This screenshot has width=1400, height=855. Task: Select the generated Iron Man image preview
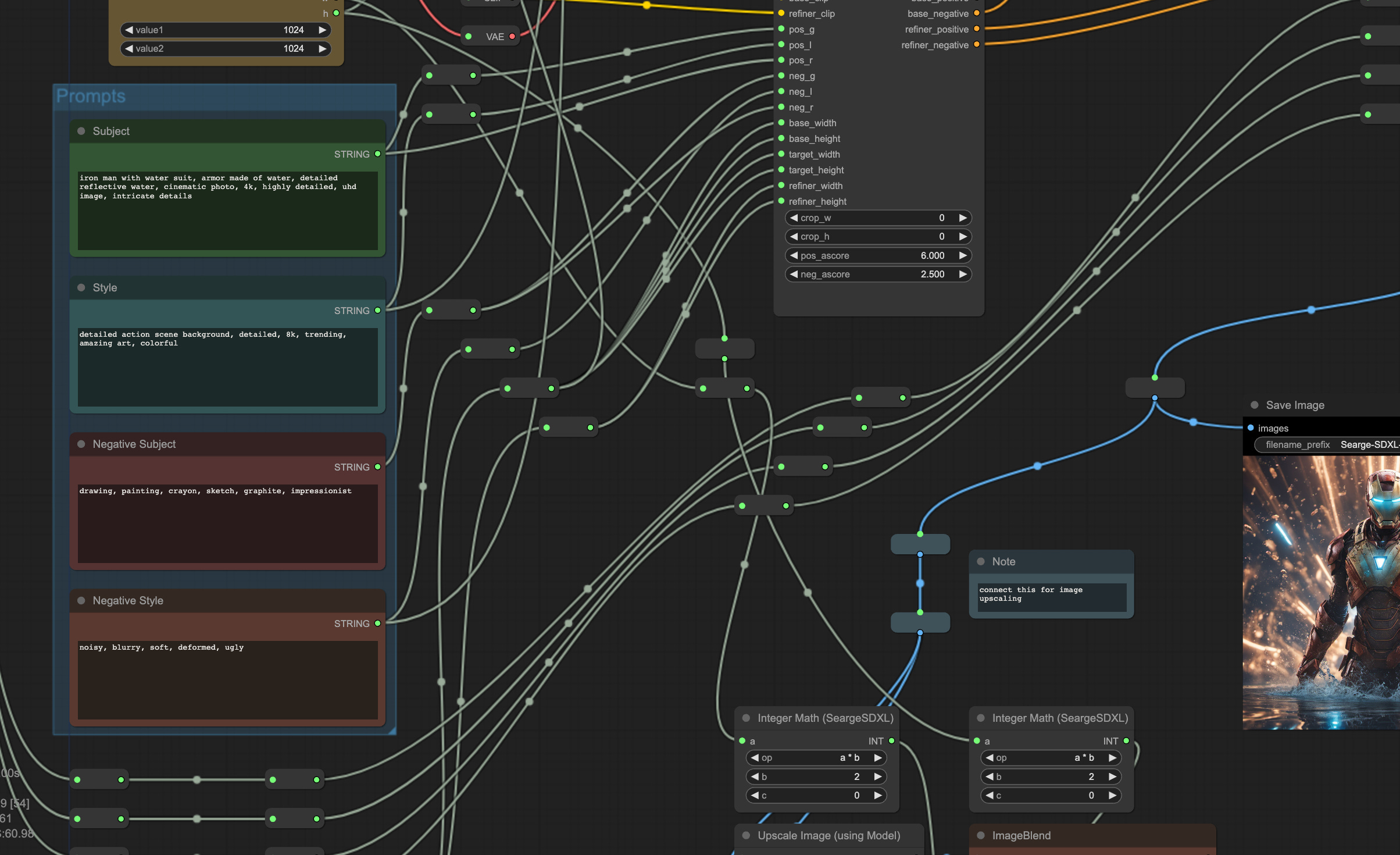[1321, 593]
